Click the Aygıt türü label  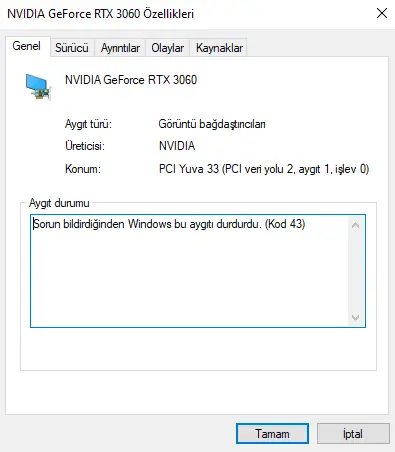tap(88, 124)
